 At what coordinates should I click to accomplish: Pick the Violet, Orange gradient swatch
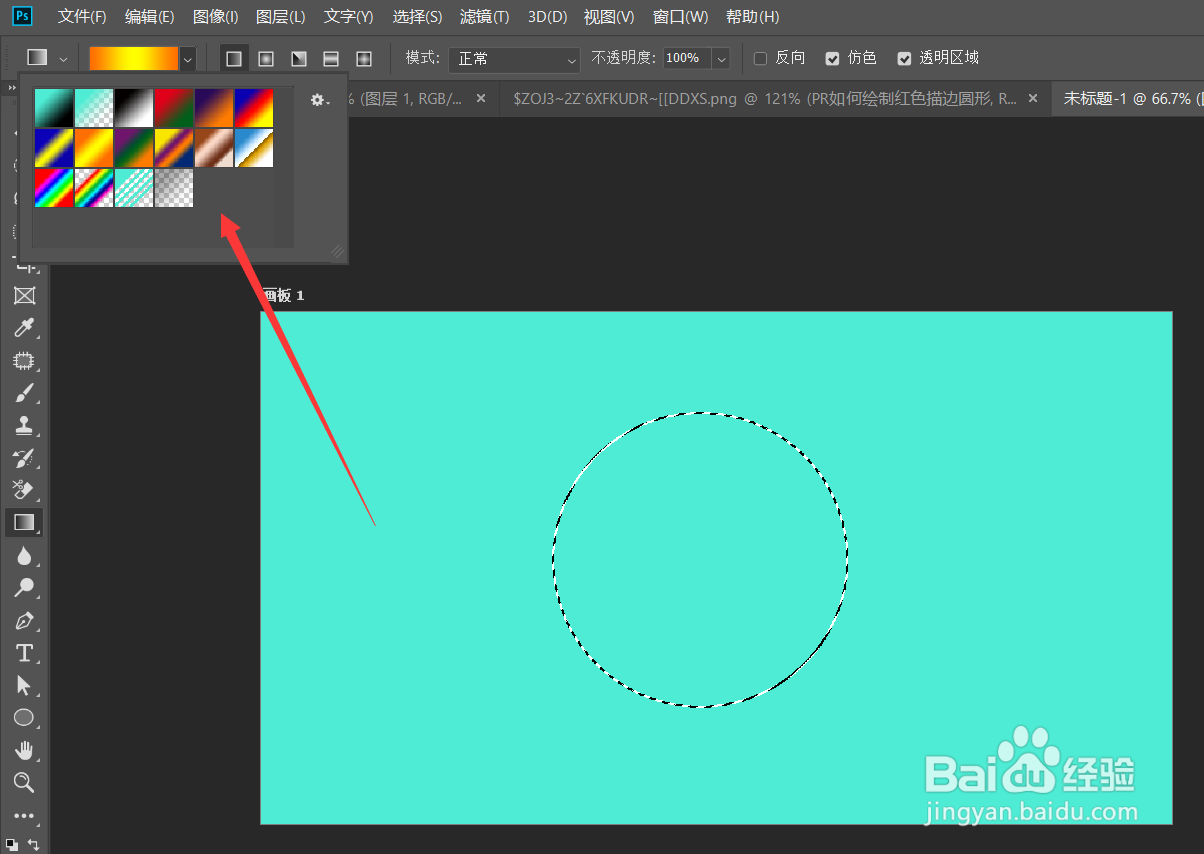214,108
